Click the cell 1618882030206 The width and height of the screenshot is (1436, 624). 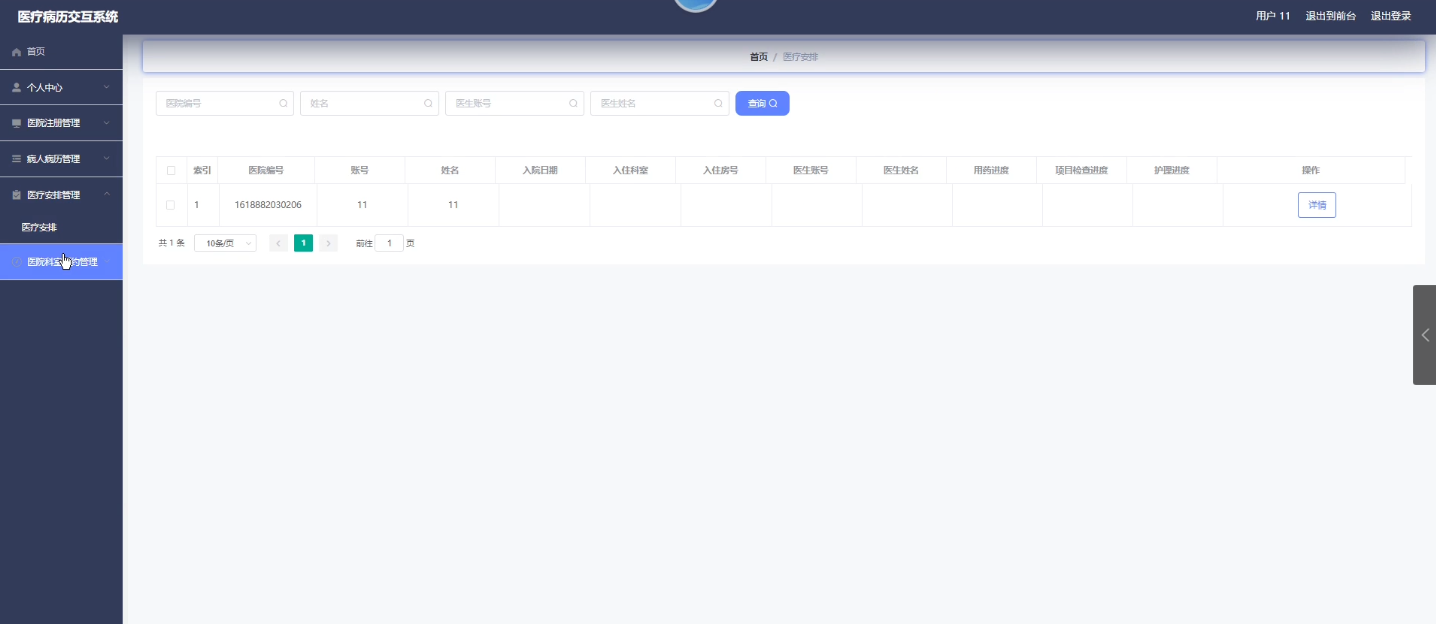(268, 205)
